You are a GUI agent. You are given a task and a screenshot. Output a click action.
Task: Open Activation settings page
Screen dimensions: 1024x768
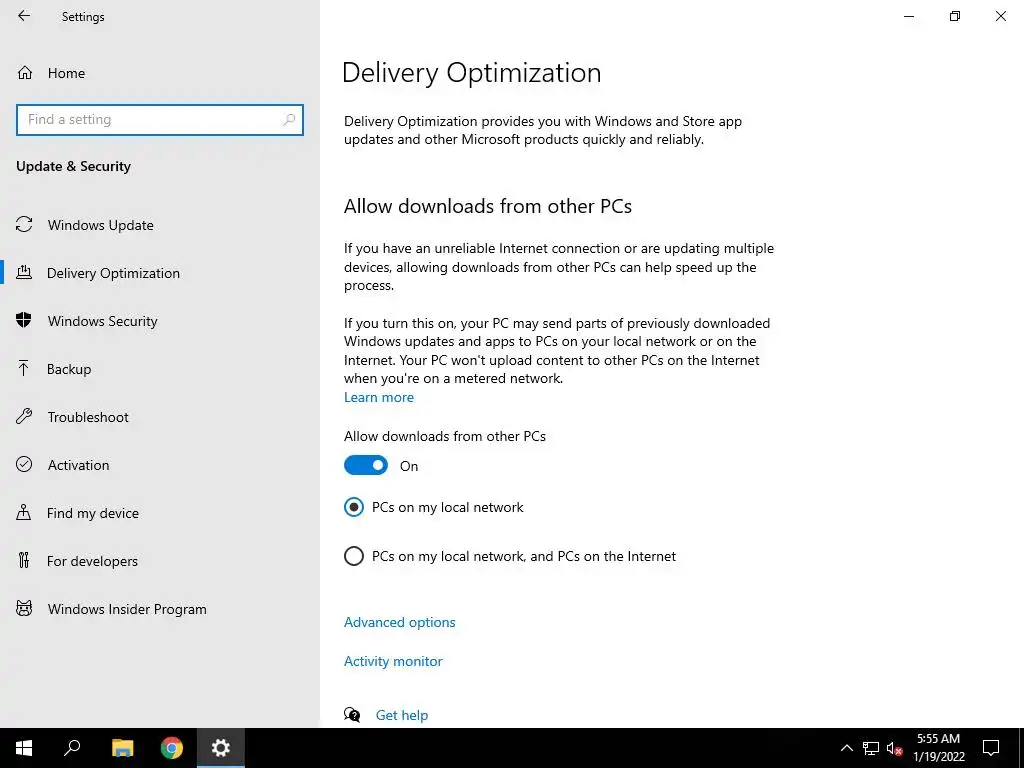point(78,465)
